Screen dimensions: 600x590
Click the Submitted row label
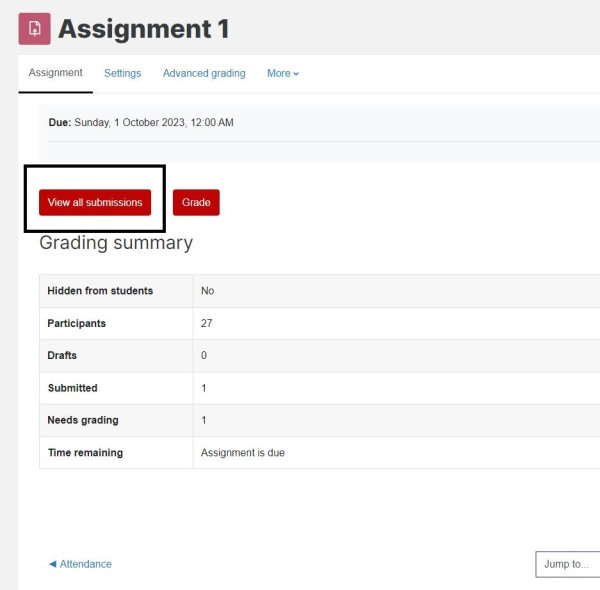pos(73,388)
